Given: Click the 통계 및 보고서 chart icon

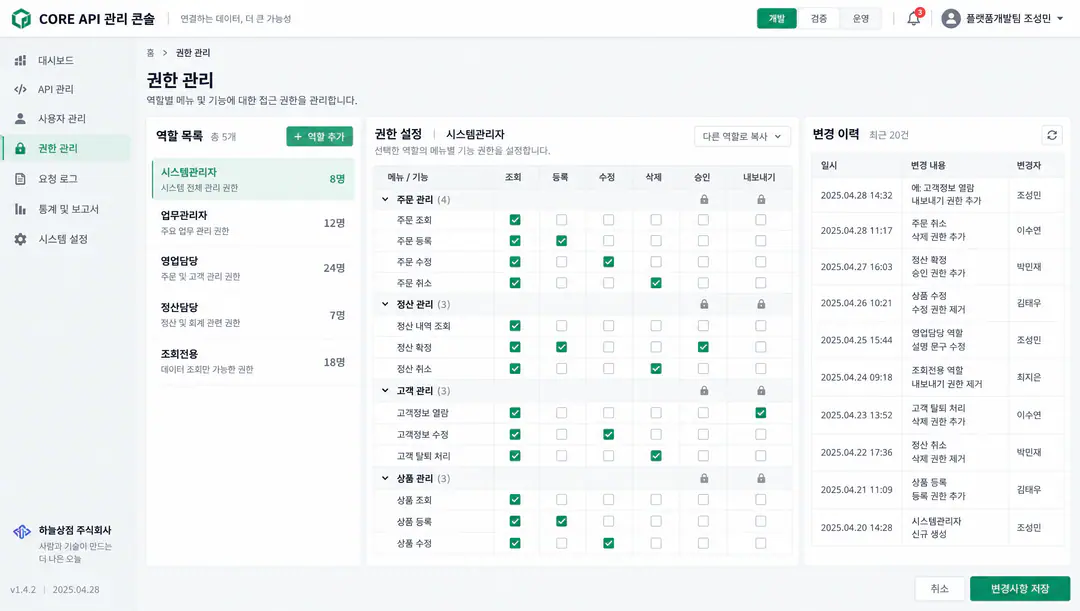Looking at the screenshot, I should 21,209.
